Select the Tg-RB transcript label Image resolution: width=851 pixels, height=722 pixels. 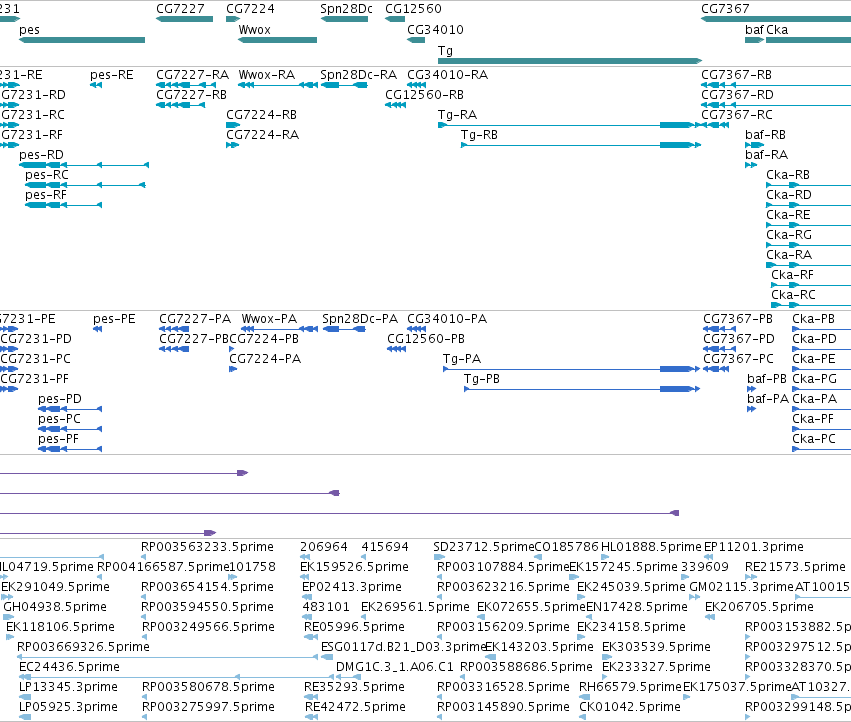[479, 135]
